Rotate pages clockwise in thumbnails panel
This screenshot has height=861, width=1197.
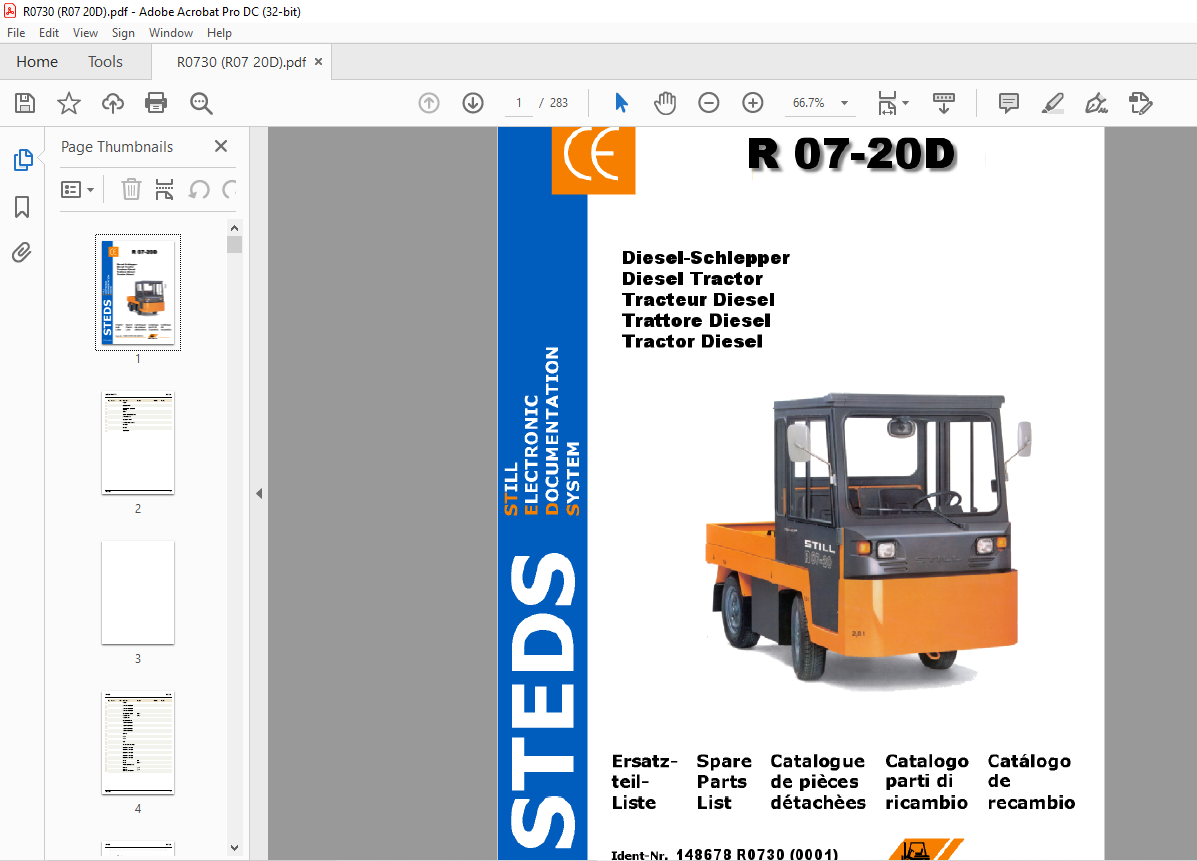click(229, 189)
